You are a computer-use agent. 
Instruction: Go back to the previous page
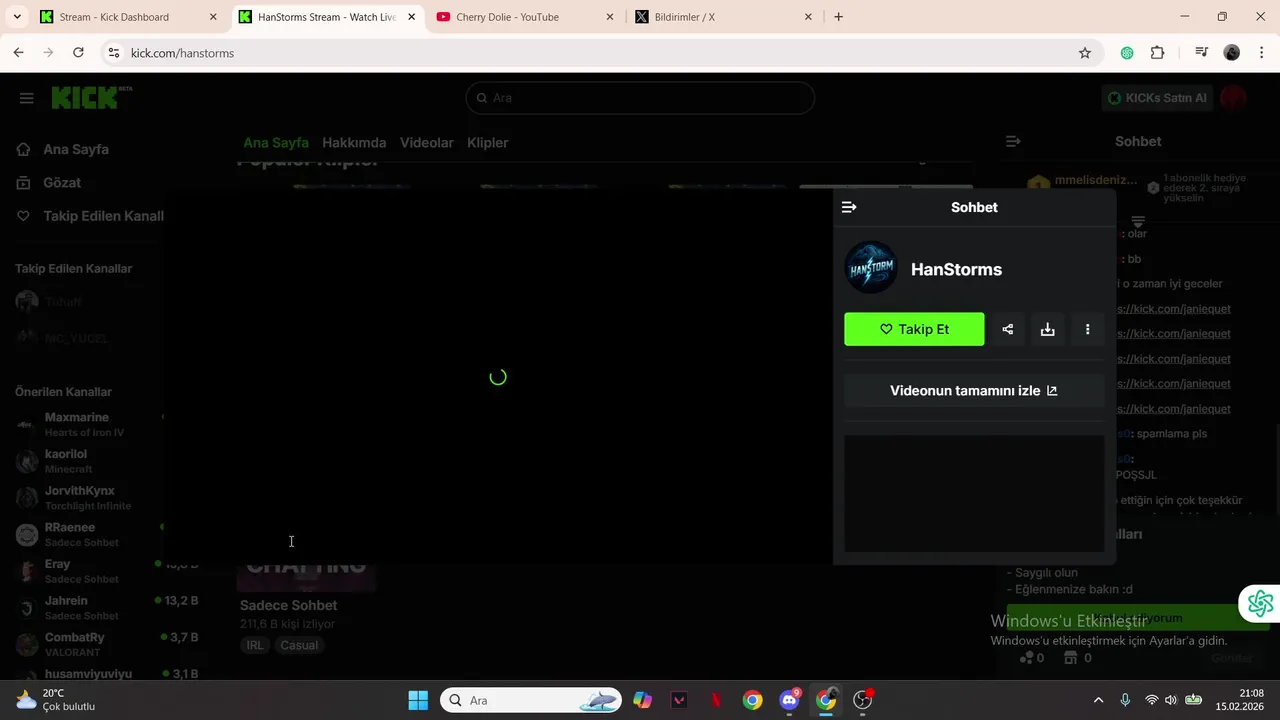click(x=18, y=53)
